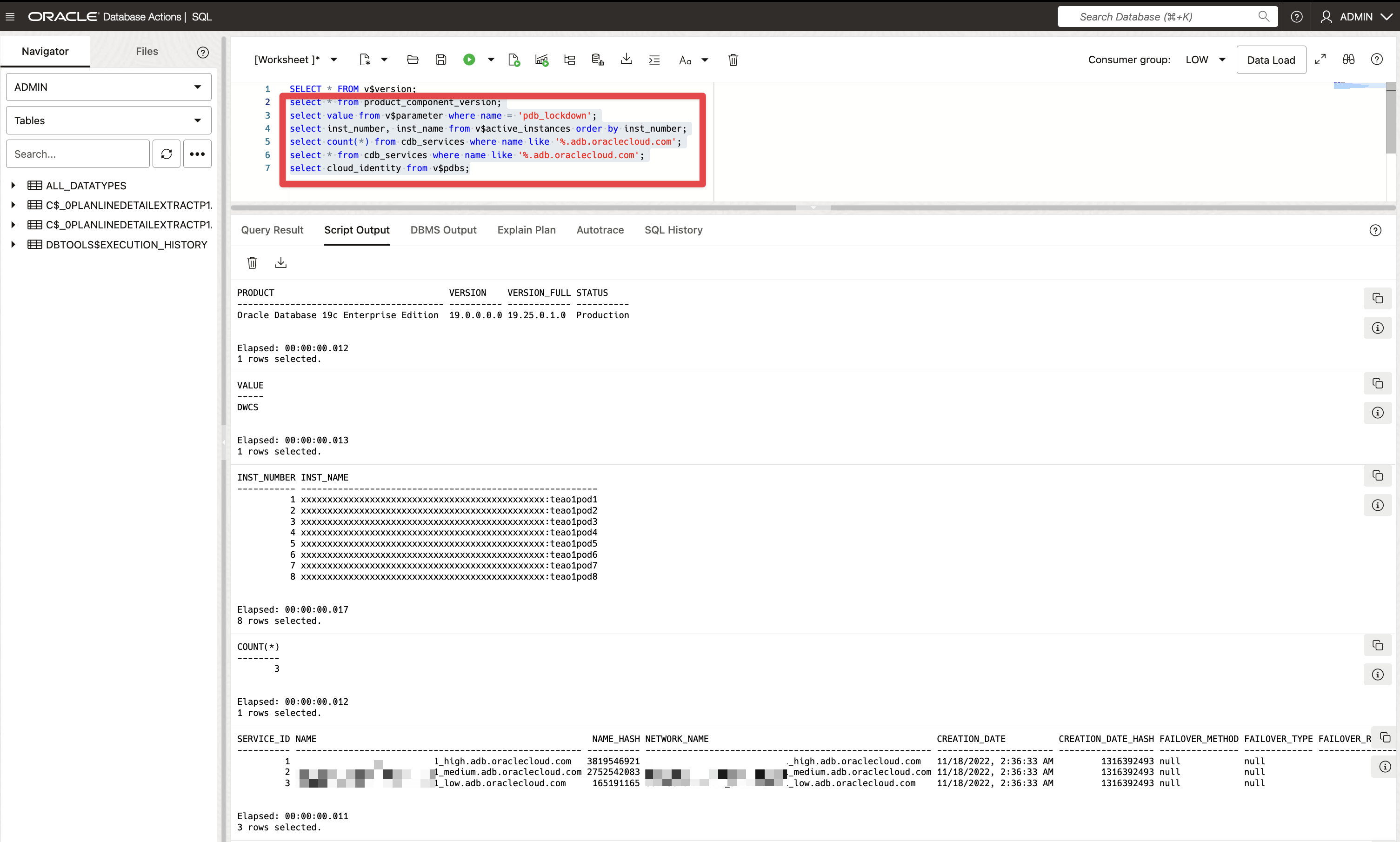Open the ADMIN schema dropdown
This screenshot has height=842, width=1400.
pos(108,87)
